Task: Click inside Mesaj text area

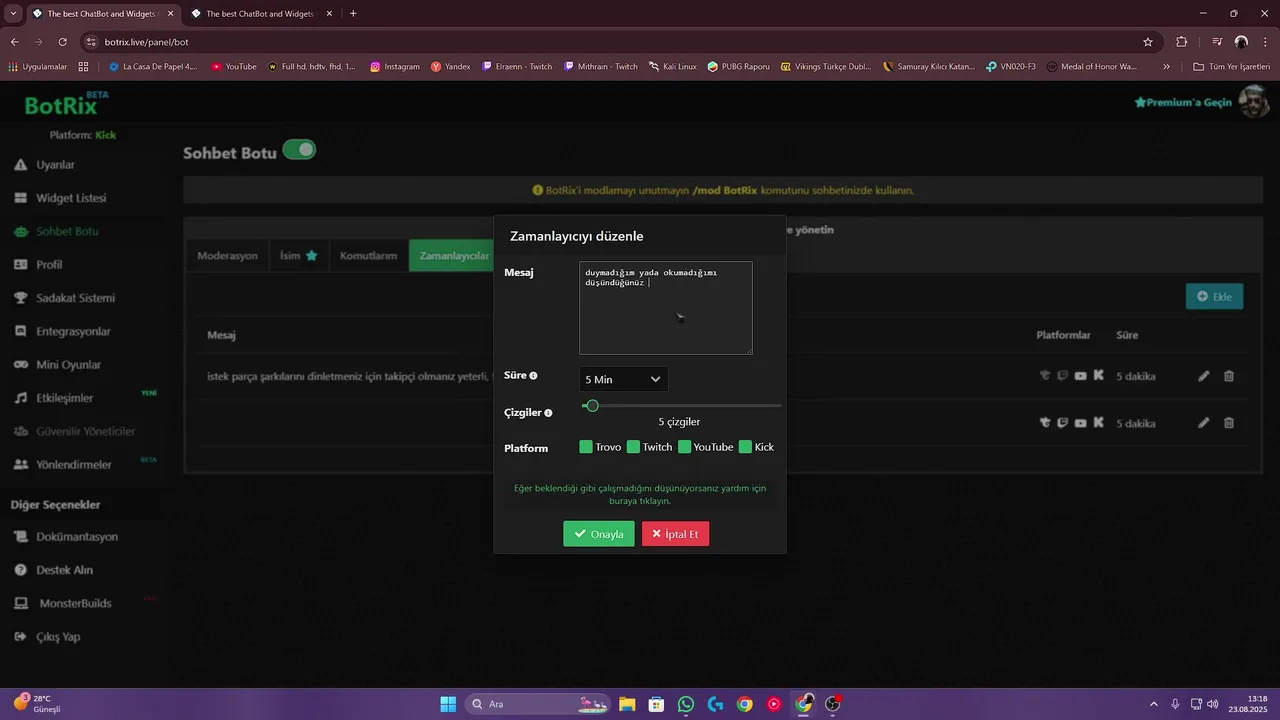Action: click(666, 308)
